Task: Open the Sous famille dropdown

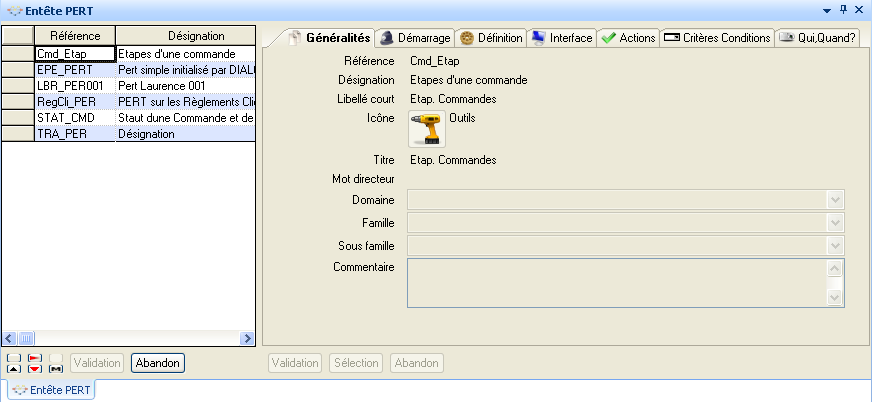Action: [836, 245]
